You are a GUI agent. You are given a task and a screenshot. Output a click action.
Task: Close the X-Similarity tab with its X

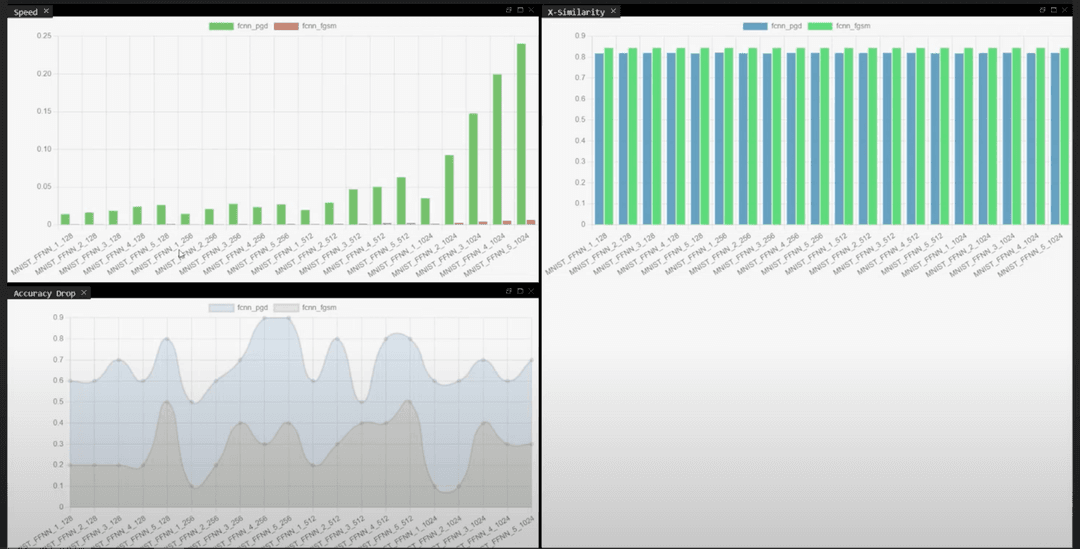[x=613, y=11]
